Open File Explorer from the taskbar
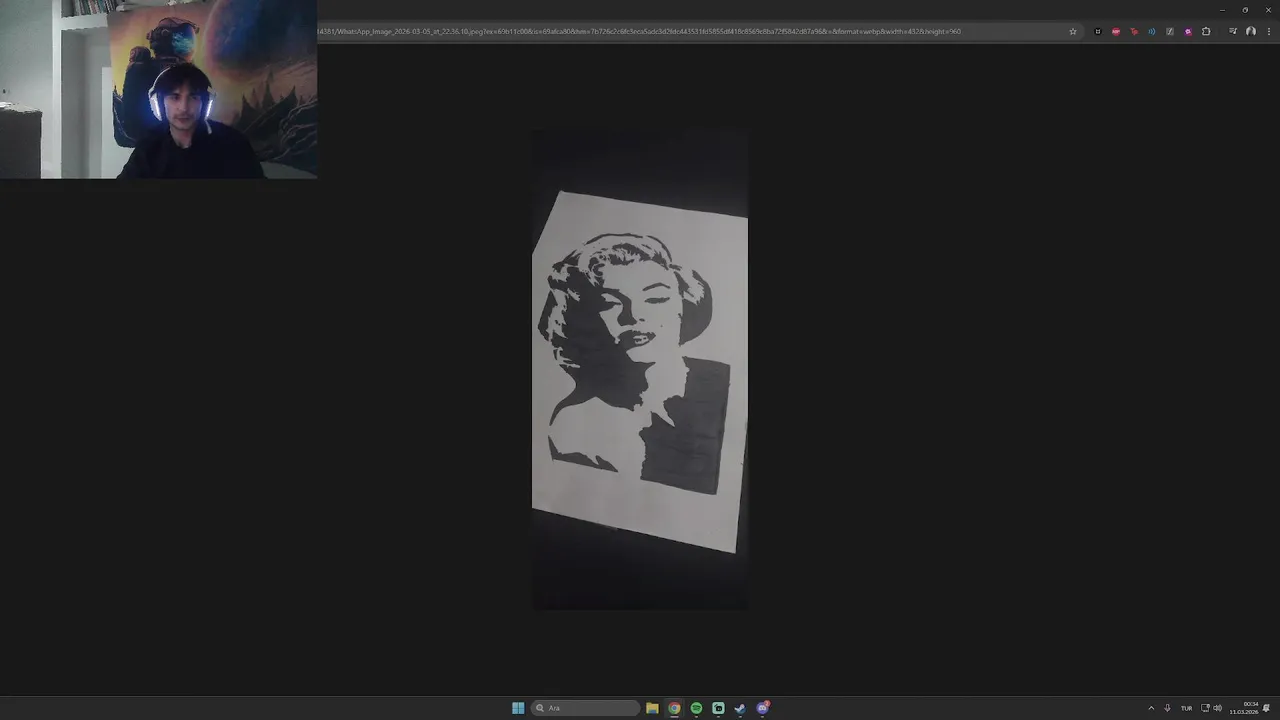The width and height of the screenshot is (1280, 720). pos(652,708)
